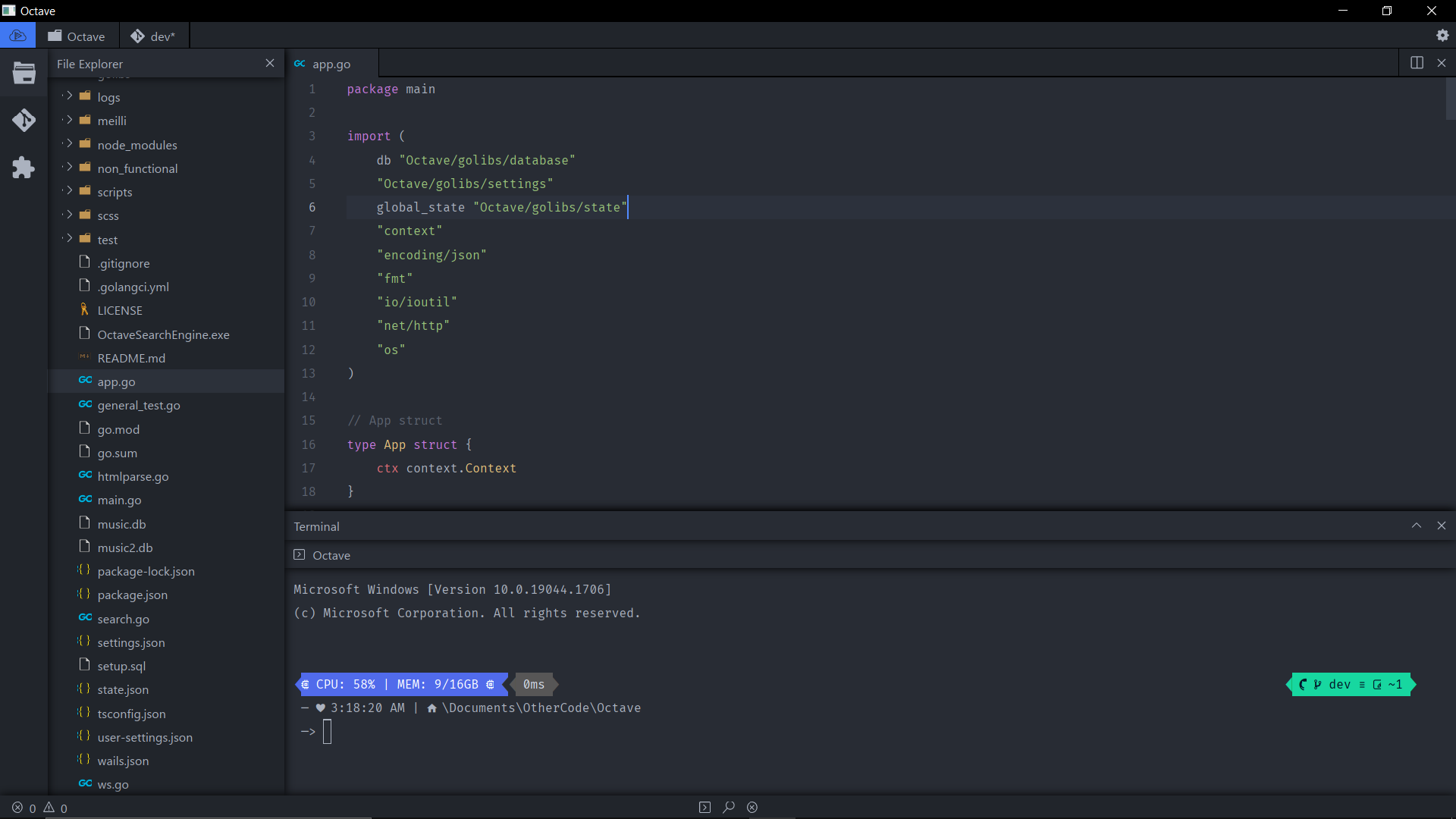Collapse the Terminal panel with its chevron
1456x819 pixels.
pyautogui.click(x=1417, y=526)
